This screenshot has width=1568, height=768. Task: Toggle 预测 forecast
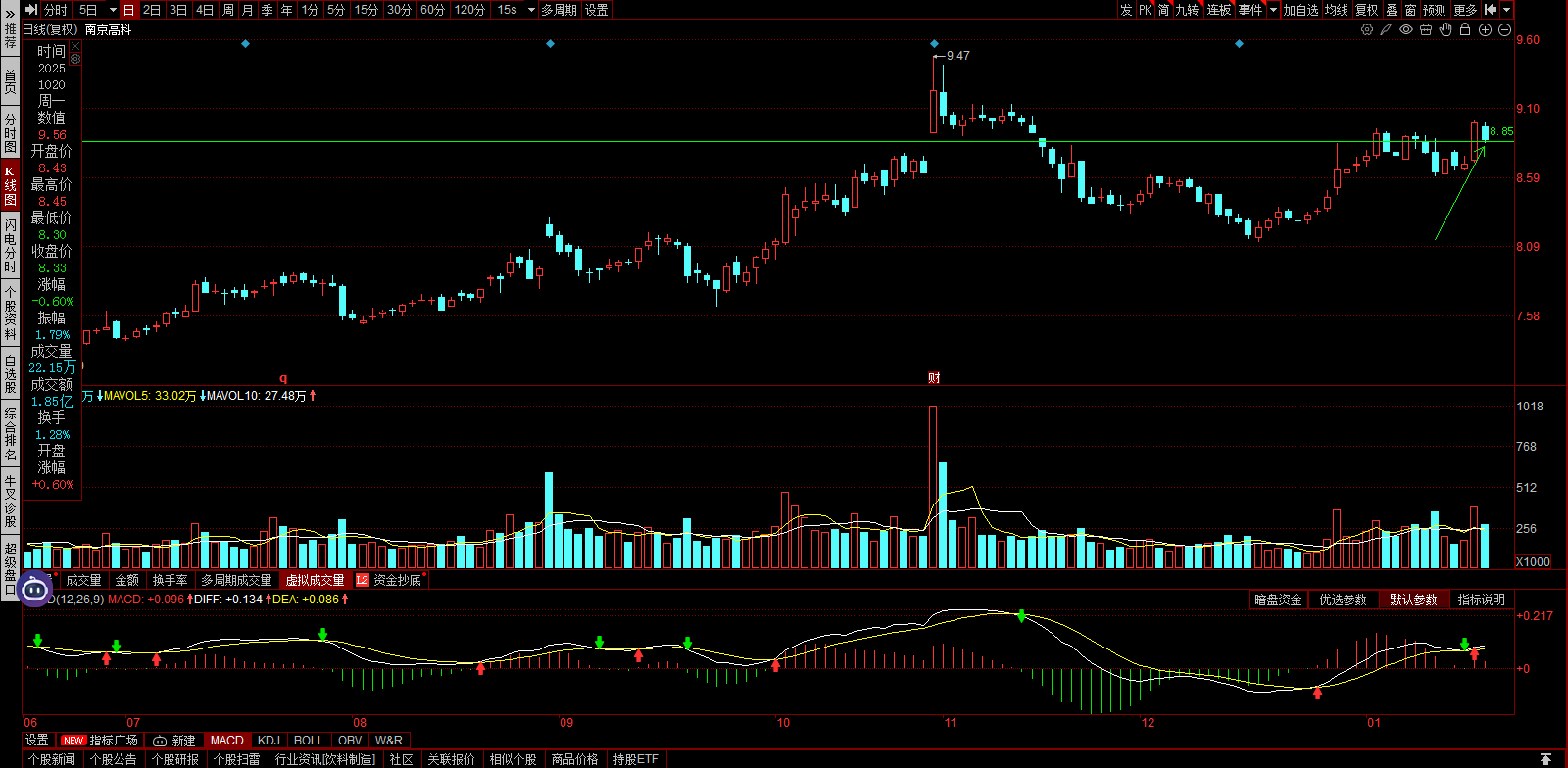[x=1435, y=10]
